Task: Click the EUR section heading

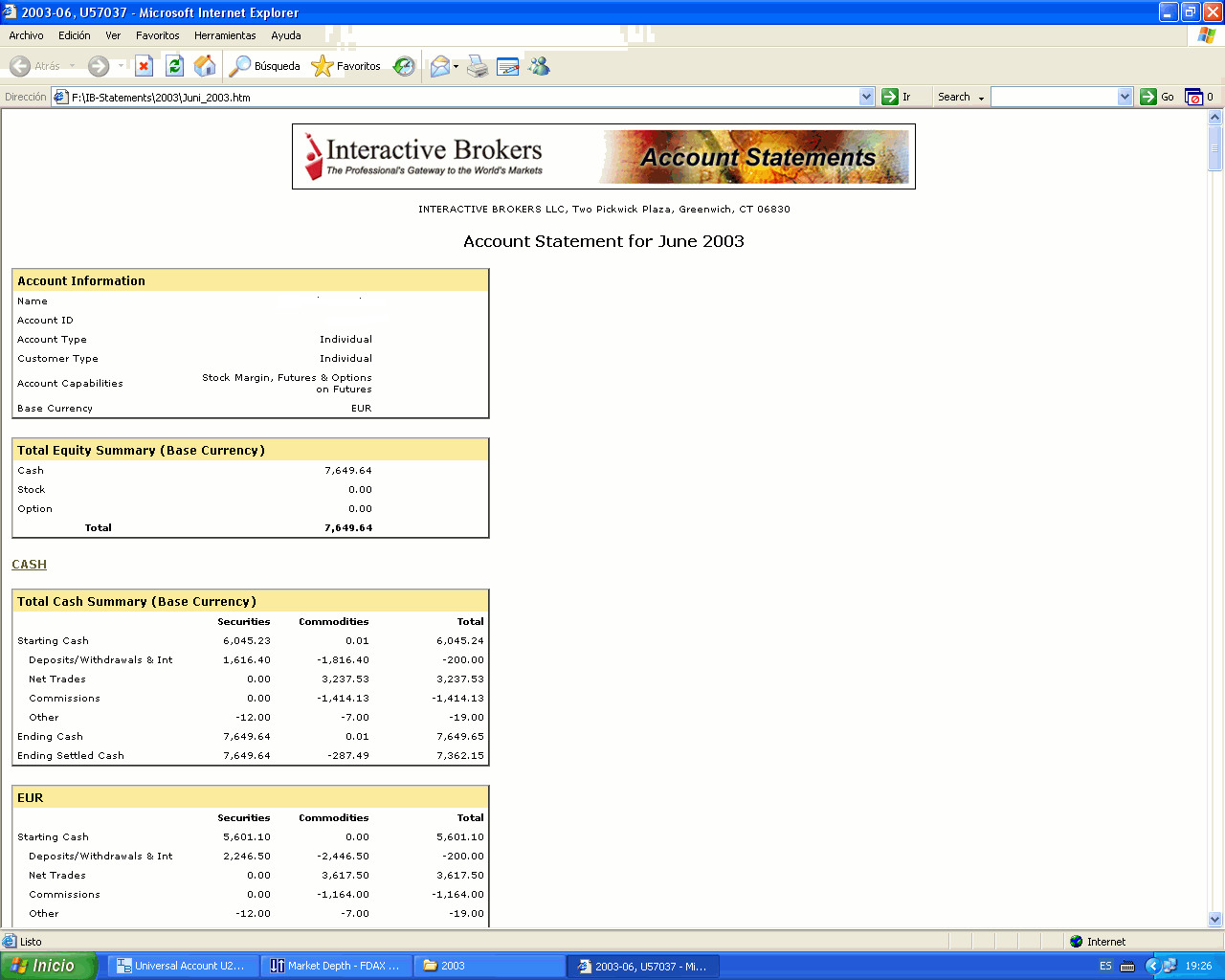Action: tap(31, 797)
